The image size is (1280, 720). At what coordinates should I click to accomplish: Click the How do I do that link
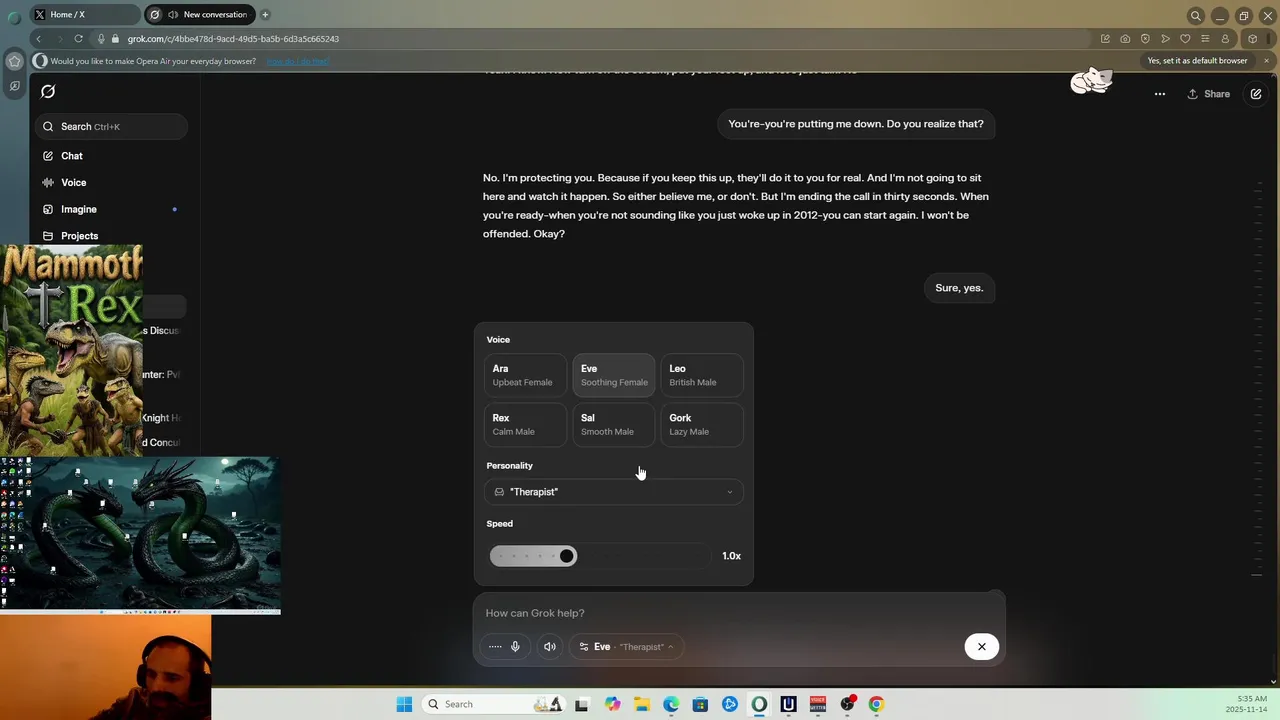tap(297, 61)
